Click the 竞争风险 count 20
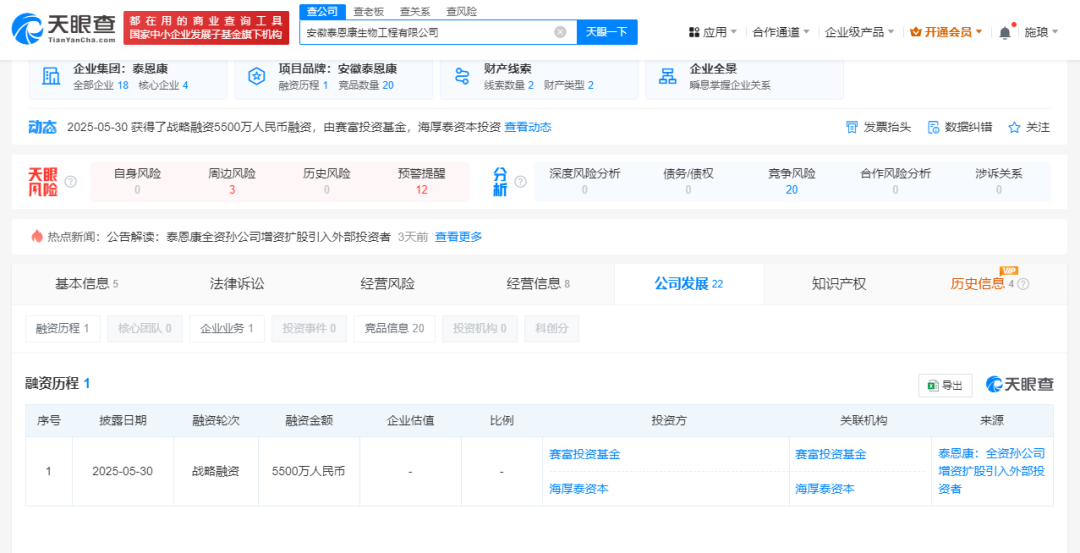1080x553 pixels. point(791,189)
